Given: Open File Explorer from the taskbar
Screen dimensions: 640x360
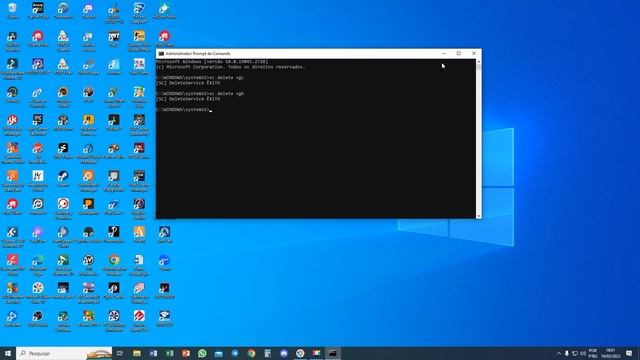Looking at the screenshot, I should pyautogui.click(x=137, y=353).
